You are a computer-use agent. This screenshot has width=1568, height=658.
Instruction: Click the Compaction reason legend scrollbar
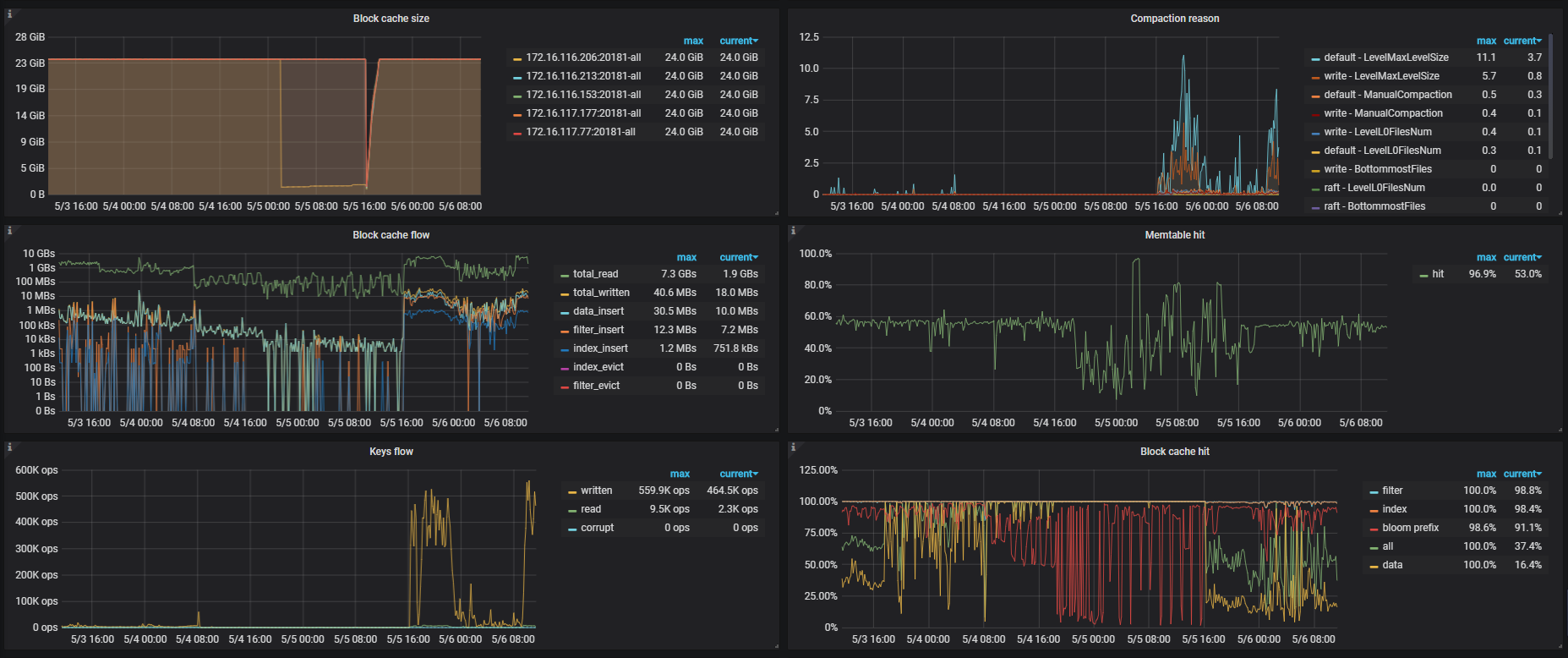click(x=1550, y=97)
